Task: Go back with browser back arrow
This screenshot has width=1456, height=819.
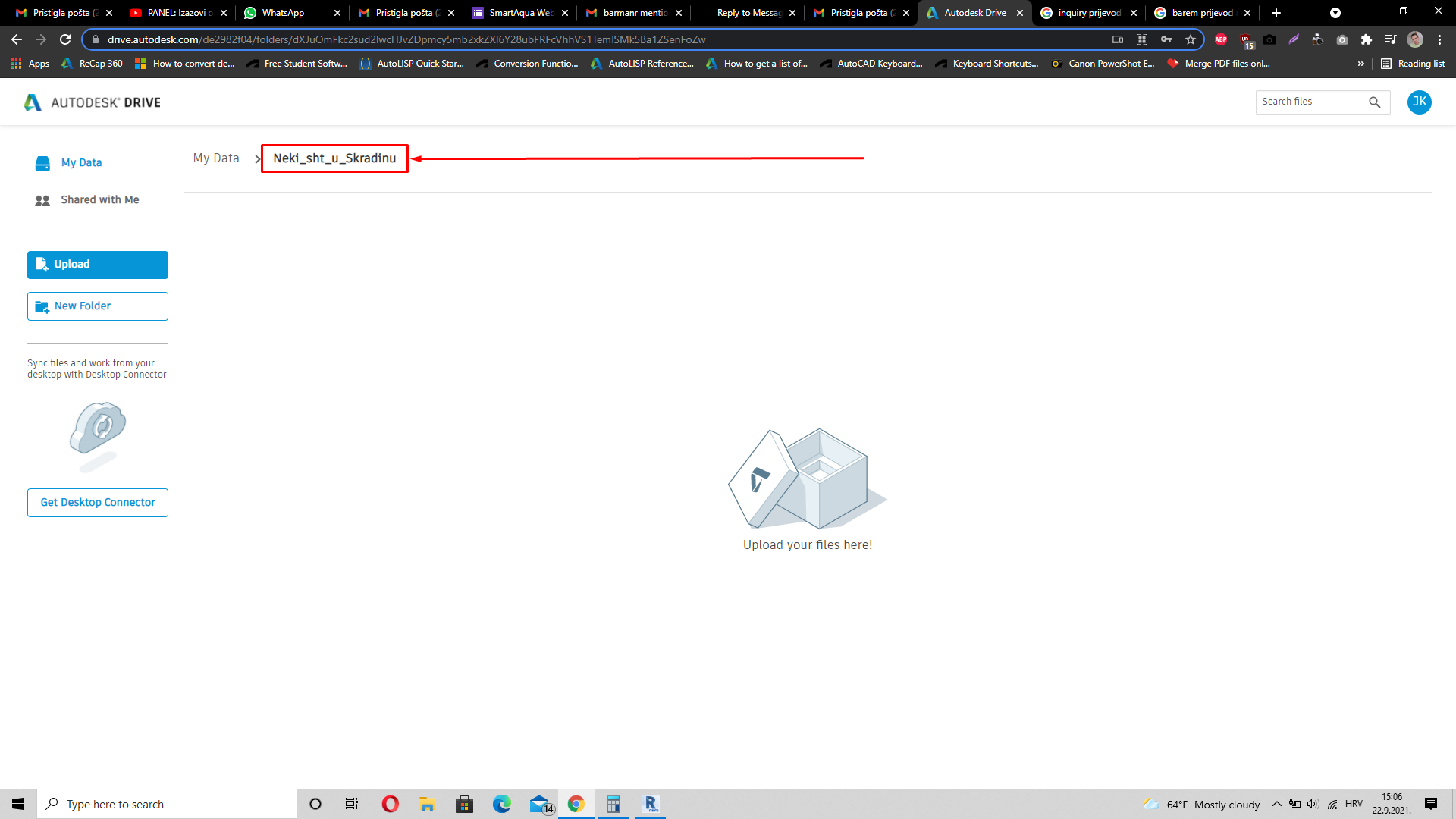Action: [x=17, y=39]
